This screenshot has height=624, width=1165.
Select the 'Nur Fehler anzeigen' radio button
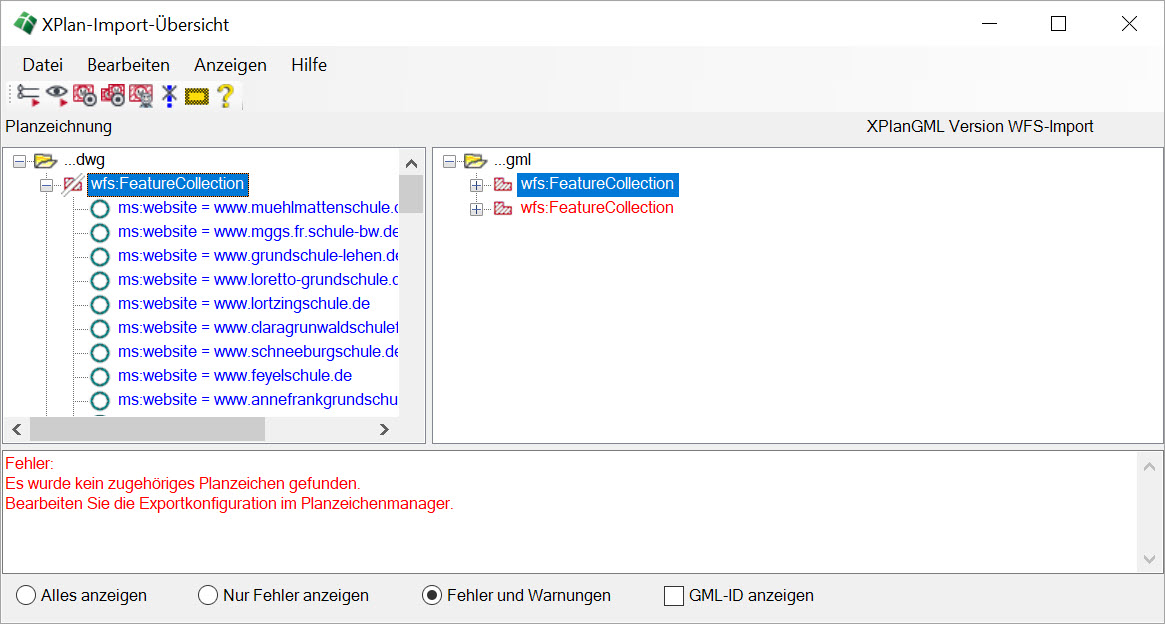(208, 596)
